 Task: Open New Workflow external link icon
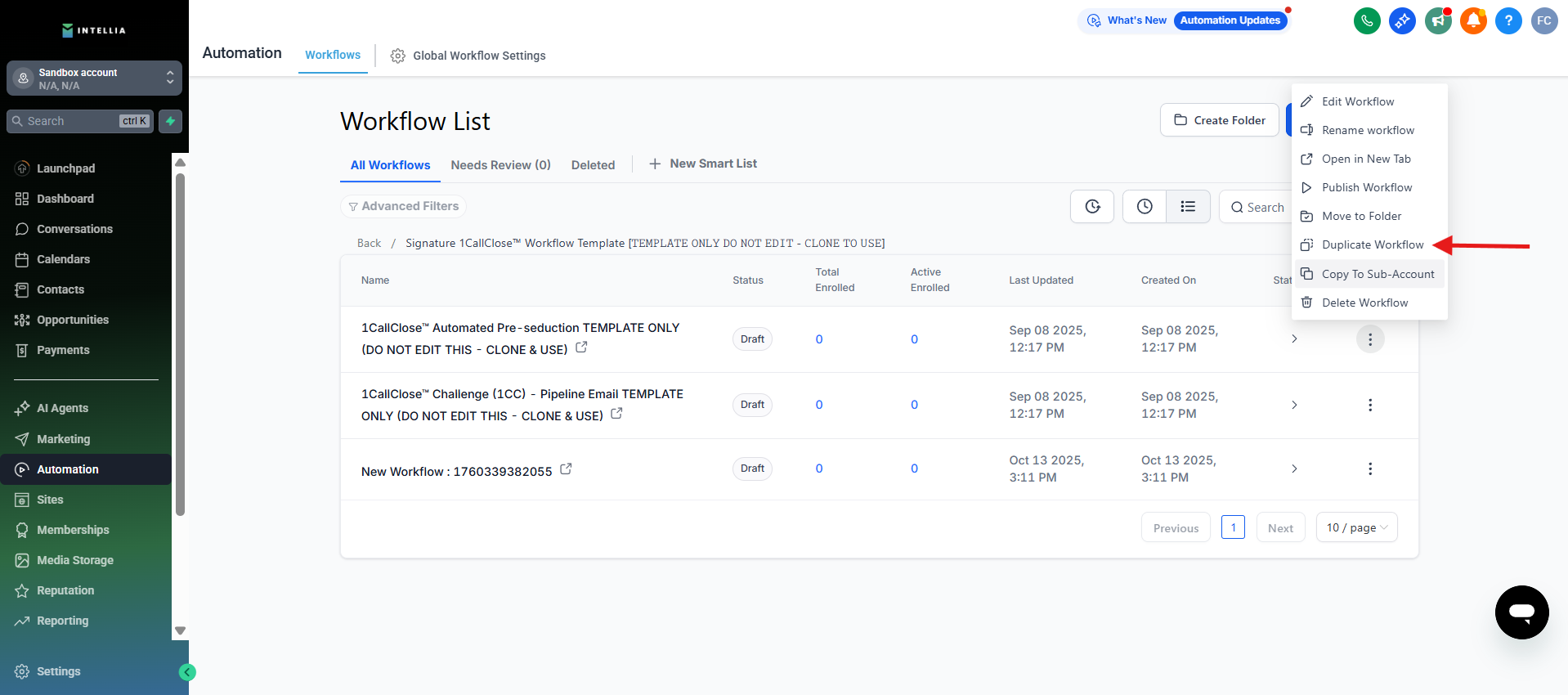pos(566,469)
